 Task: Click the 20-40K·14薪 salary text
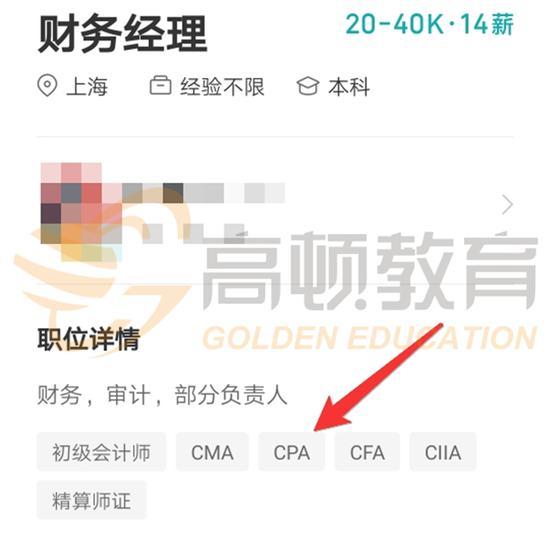[430, 24]
